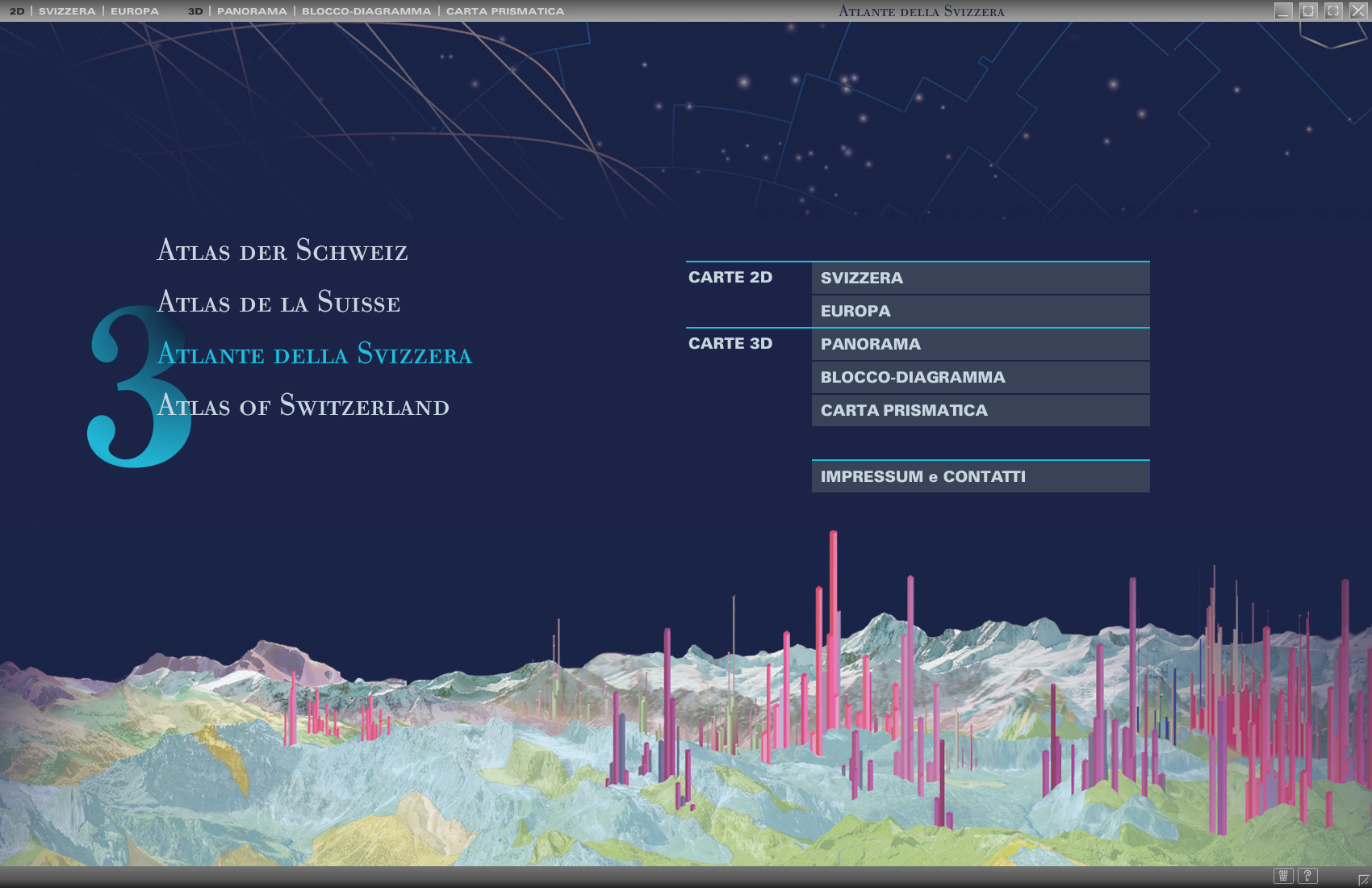Switch language to Atlas de la Suisse

pos(278,302)
